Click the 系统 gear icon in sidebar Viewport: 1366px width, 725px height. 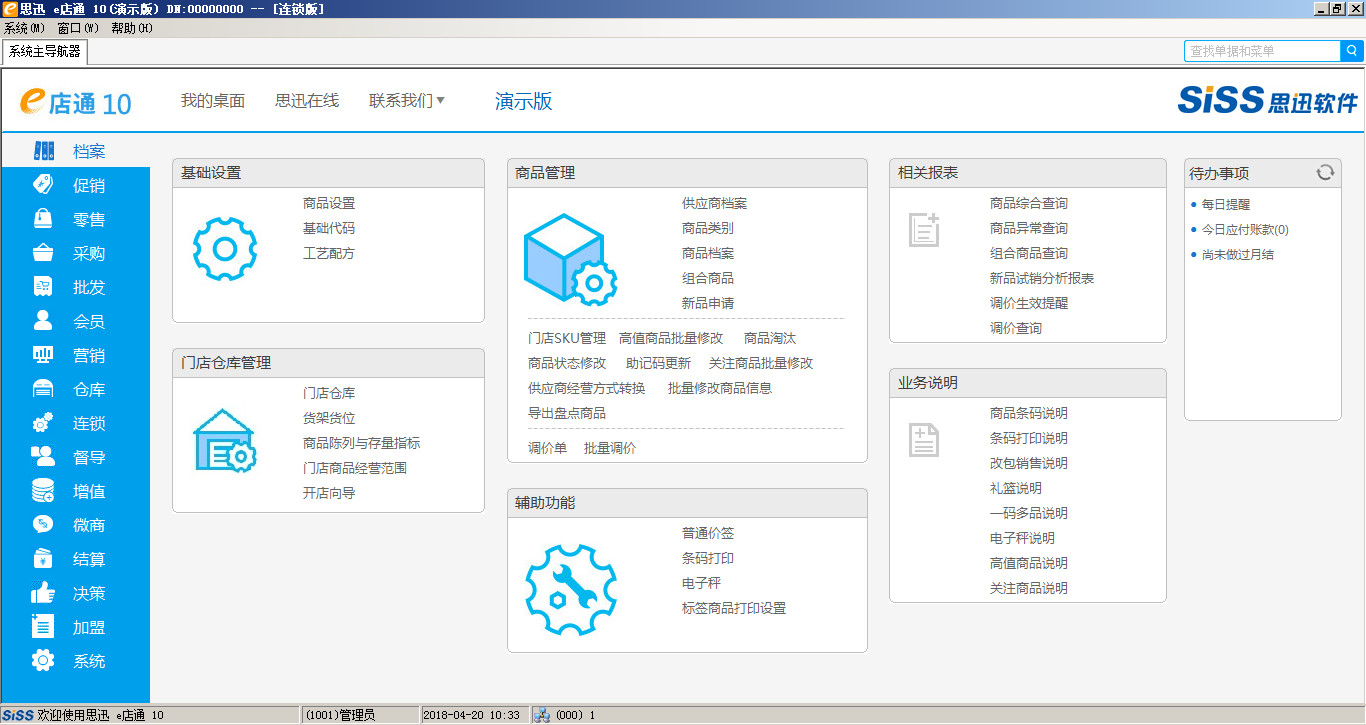44,661
